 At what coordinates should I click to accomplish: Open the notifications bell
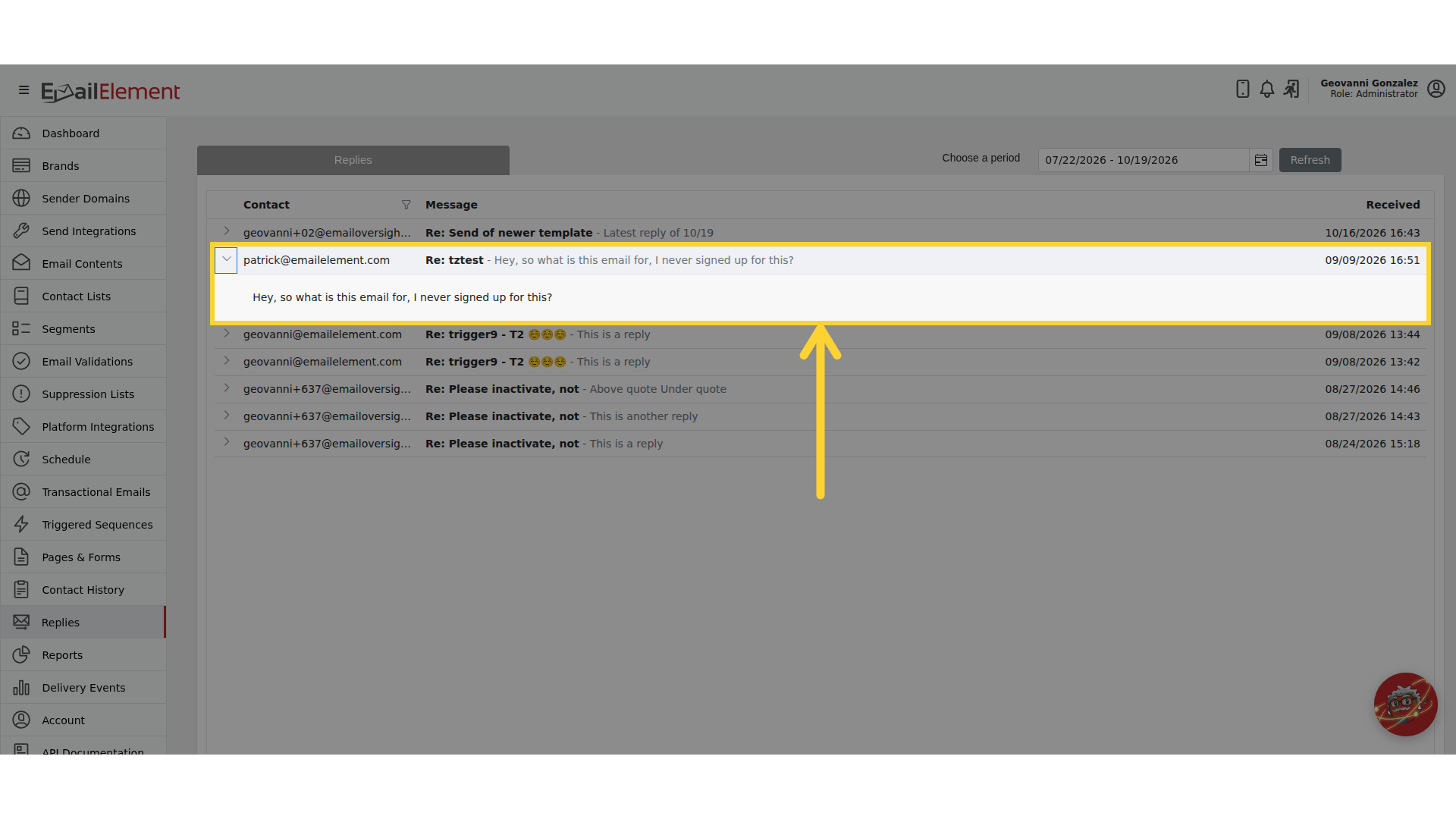coord(1266,89)
